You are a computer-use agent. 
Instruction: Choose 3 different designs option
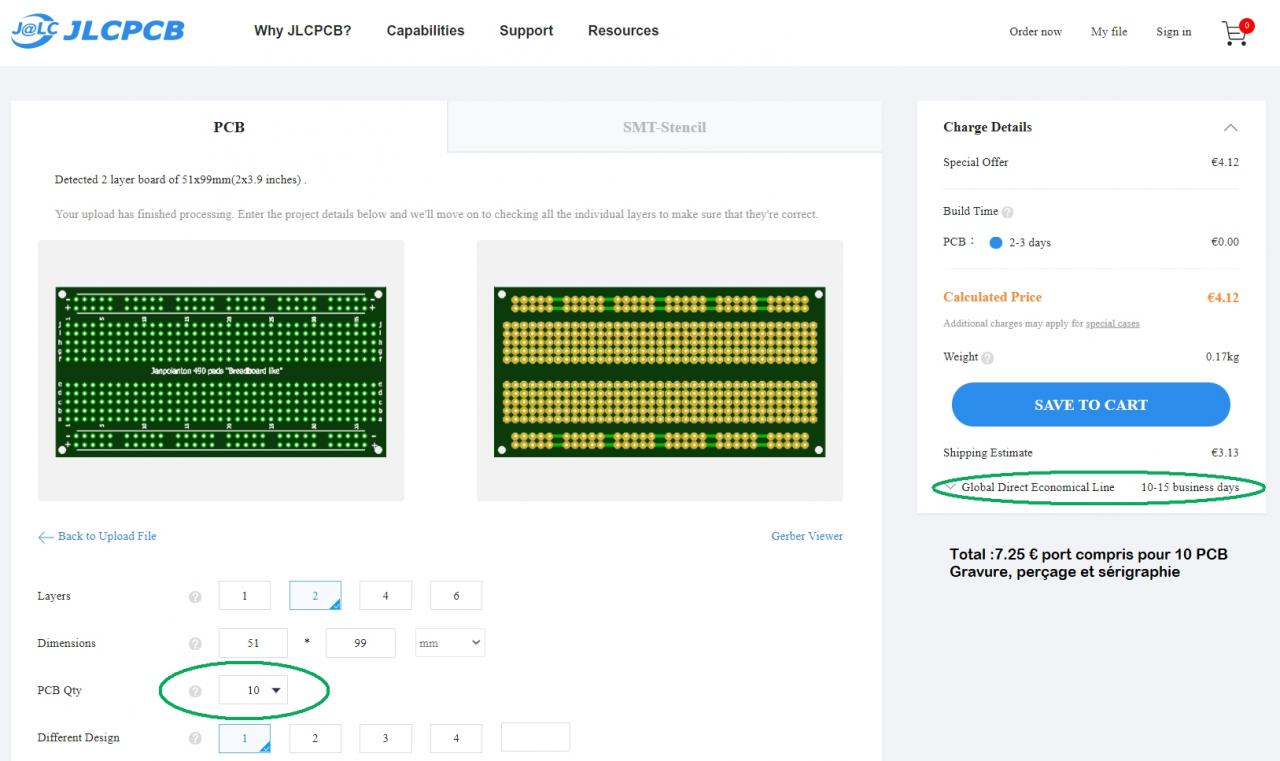coord(385,738)
